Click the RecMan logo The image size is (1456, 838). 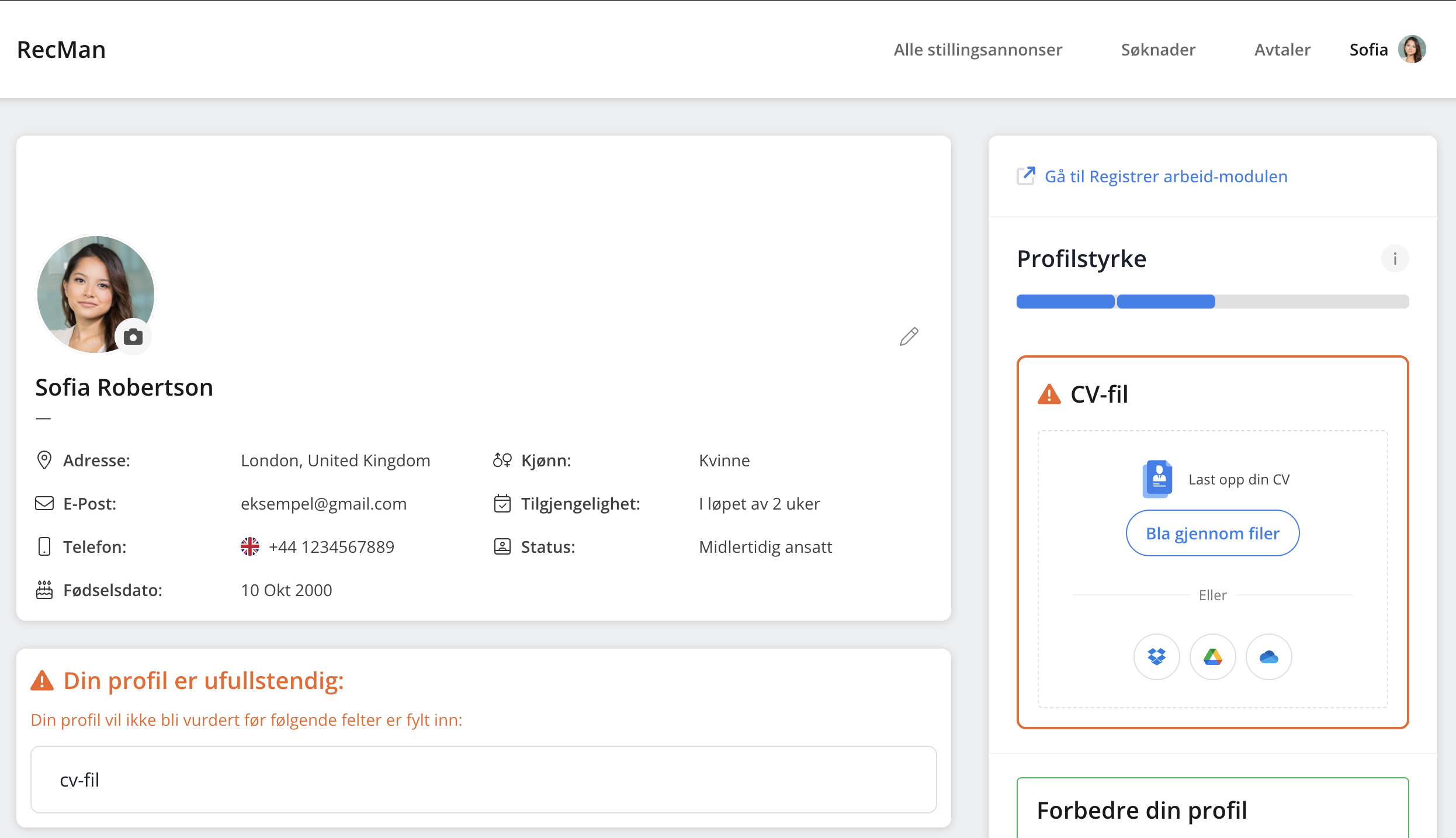[61, 50]
